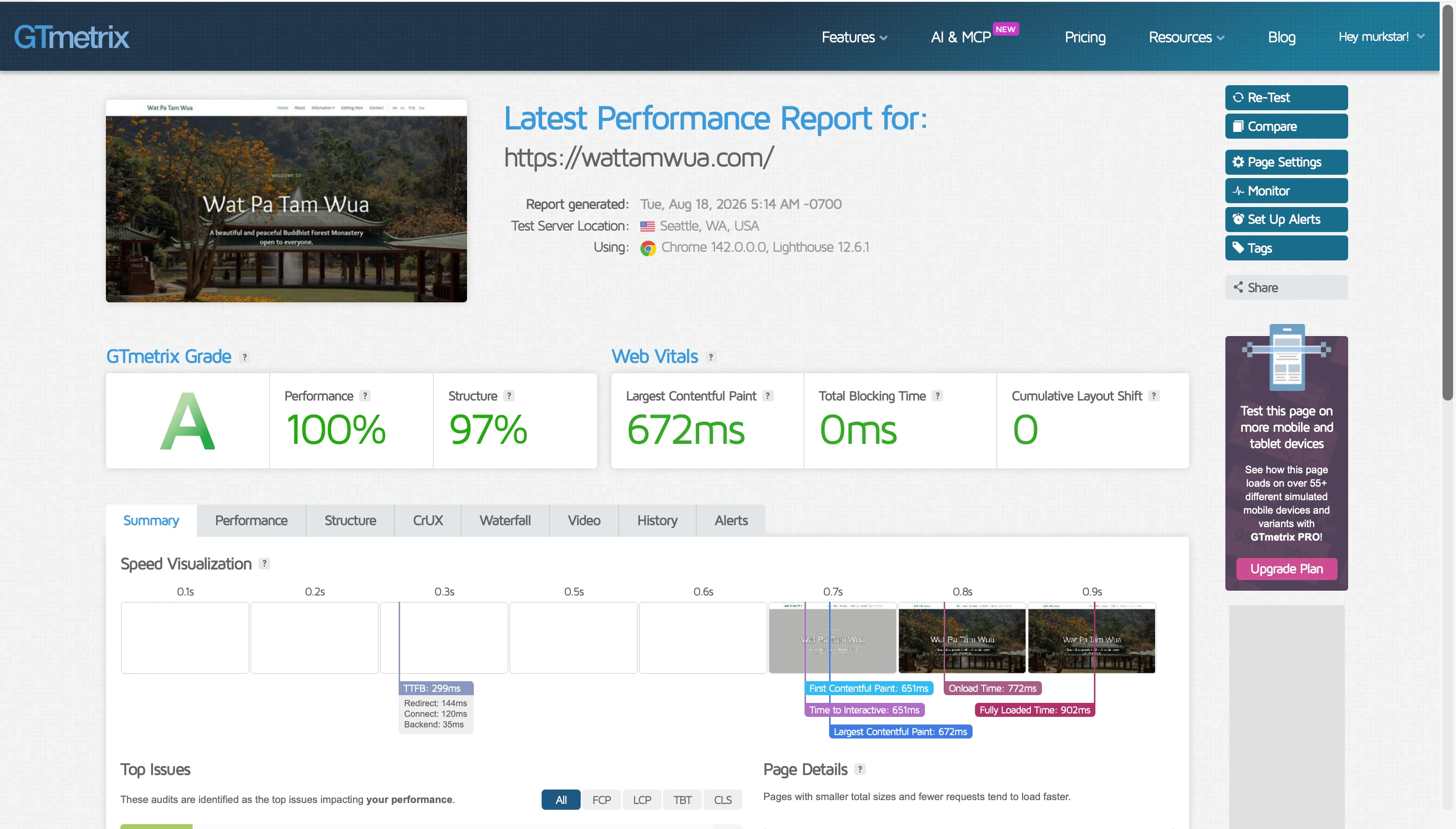Click the TTFB: 299ms marker
Viewport: 1456px width, 829px height.
436,688
